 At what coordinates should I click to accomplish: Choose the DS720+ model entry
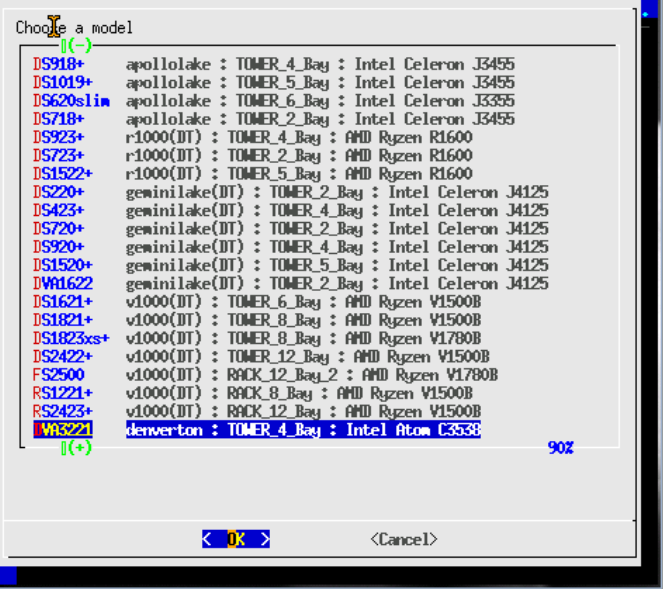[x=291, y=228]
